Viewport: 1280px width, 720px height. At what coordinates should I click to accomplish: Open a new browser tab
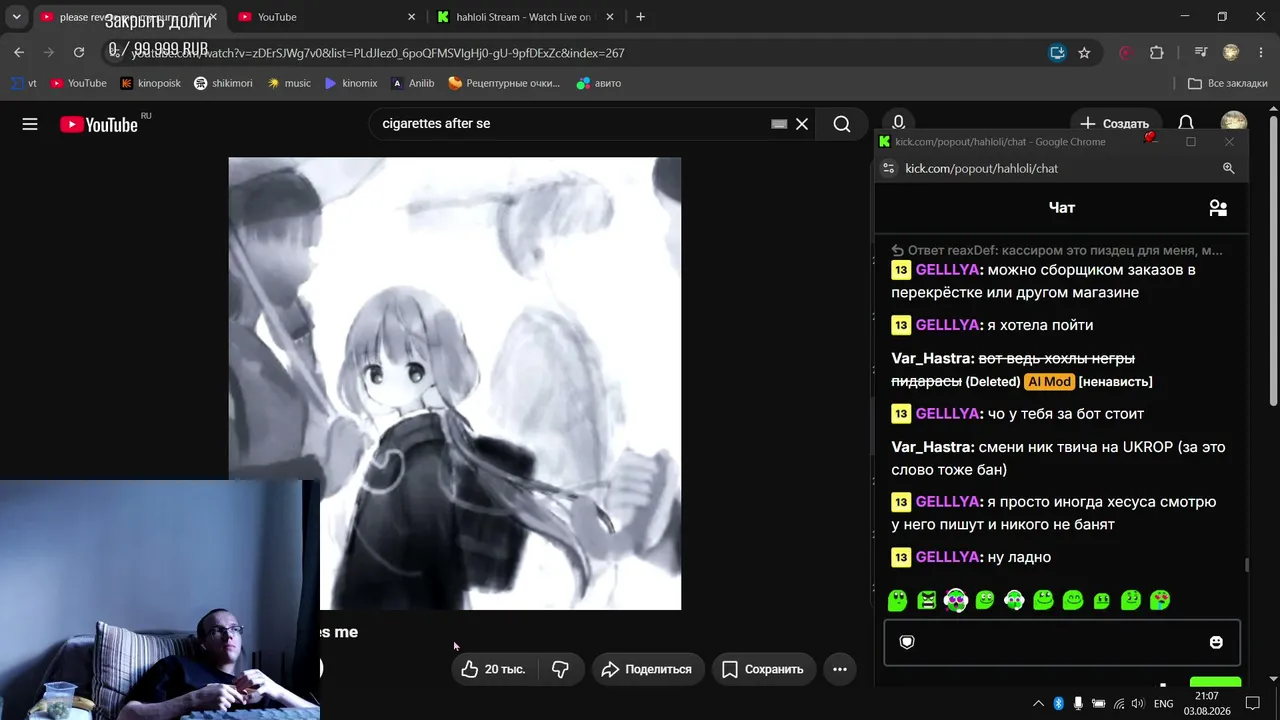640,17
